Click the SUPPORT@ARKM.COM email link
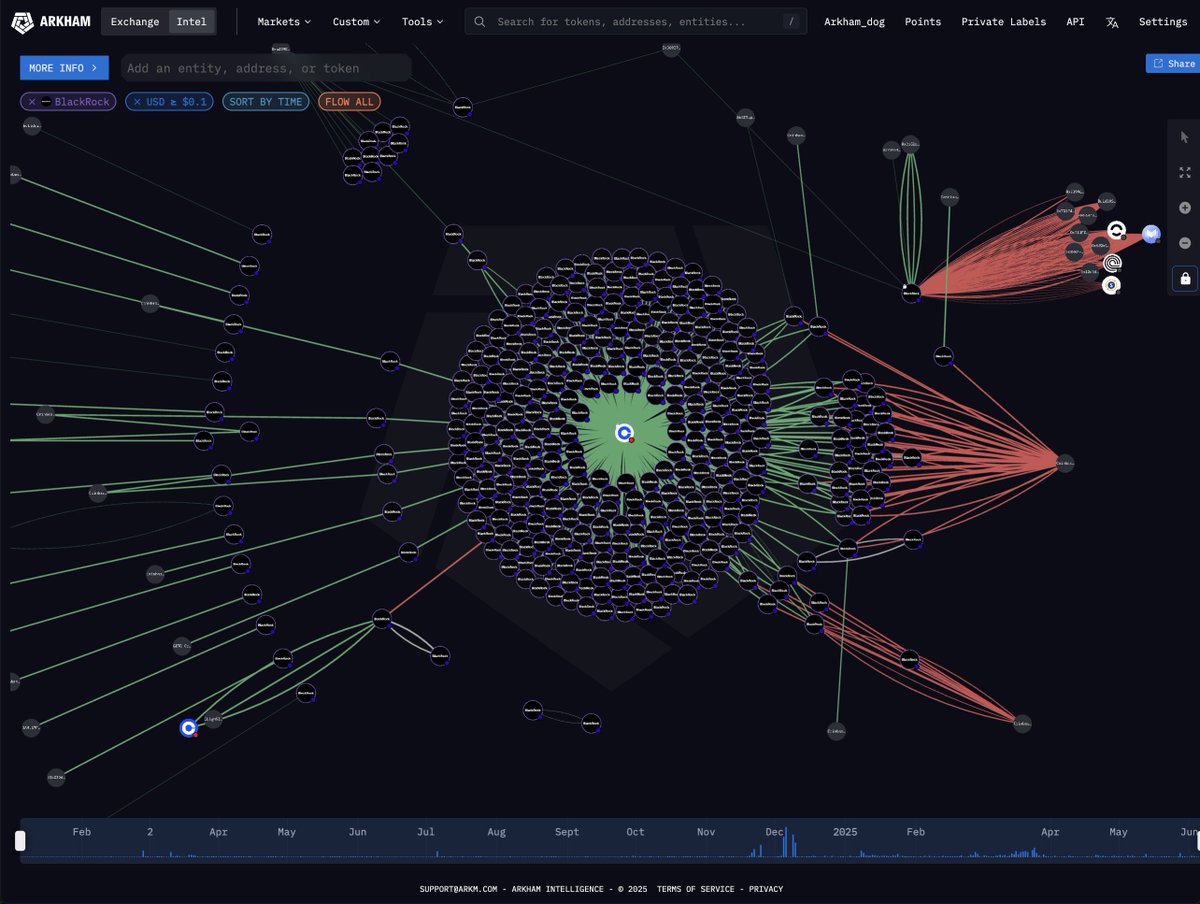The image size is (1200, 904). click(458, 889)
